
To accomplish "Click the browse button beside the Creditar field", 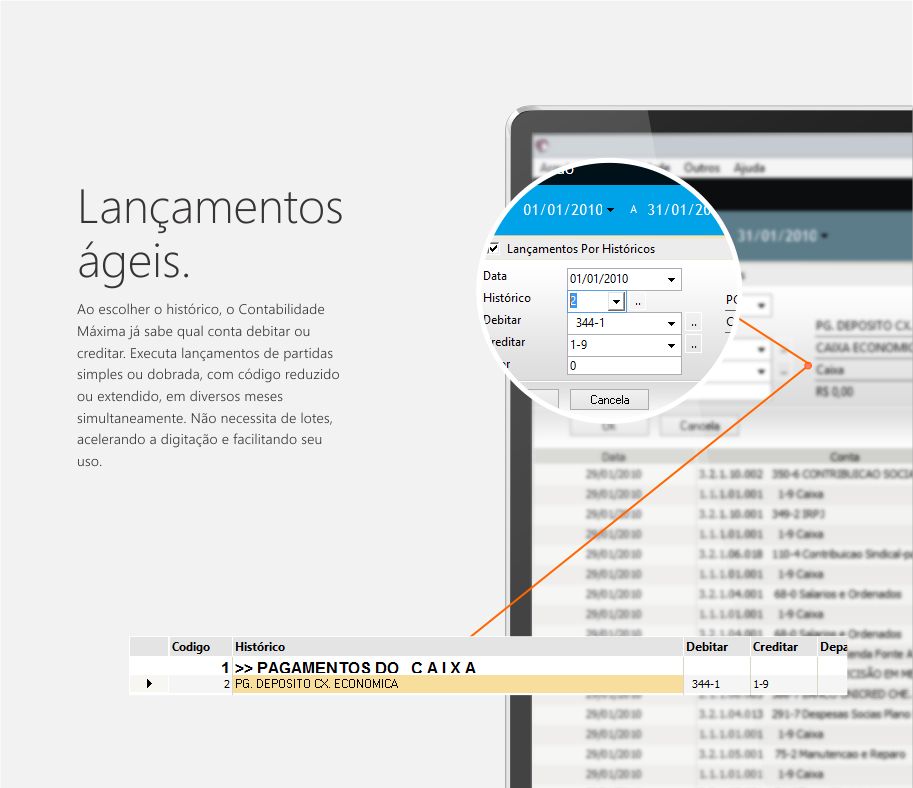I will [694, 345].
